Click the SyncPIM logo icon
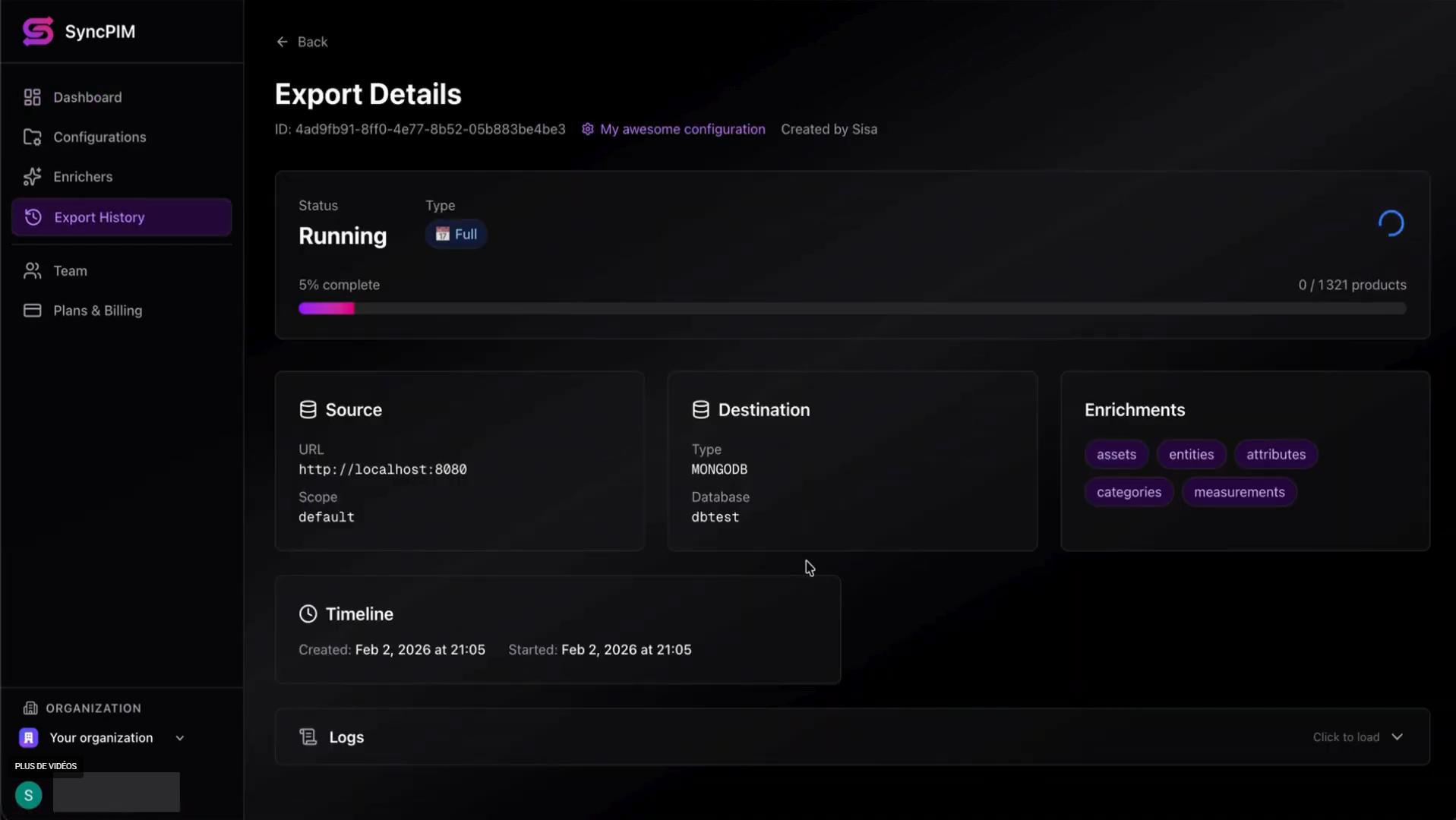The height and width of the screenshot is (820, 1456). 38,31
